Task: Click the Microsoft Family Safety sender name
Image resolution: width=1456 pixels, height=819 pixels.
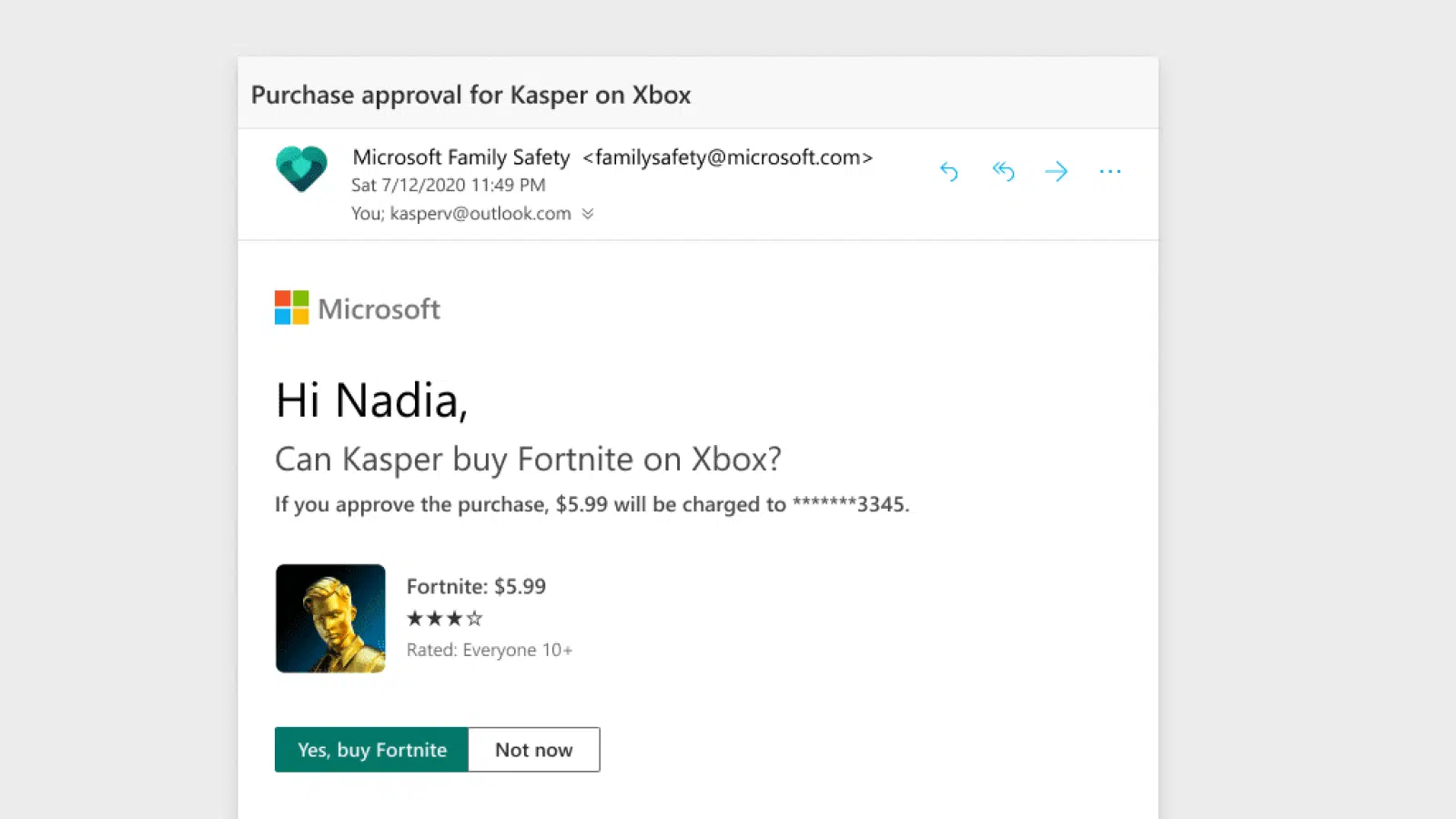Action: (x=461, y=157)
